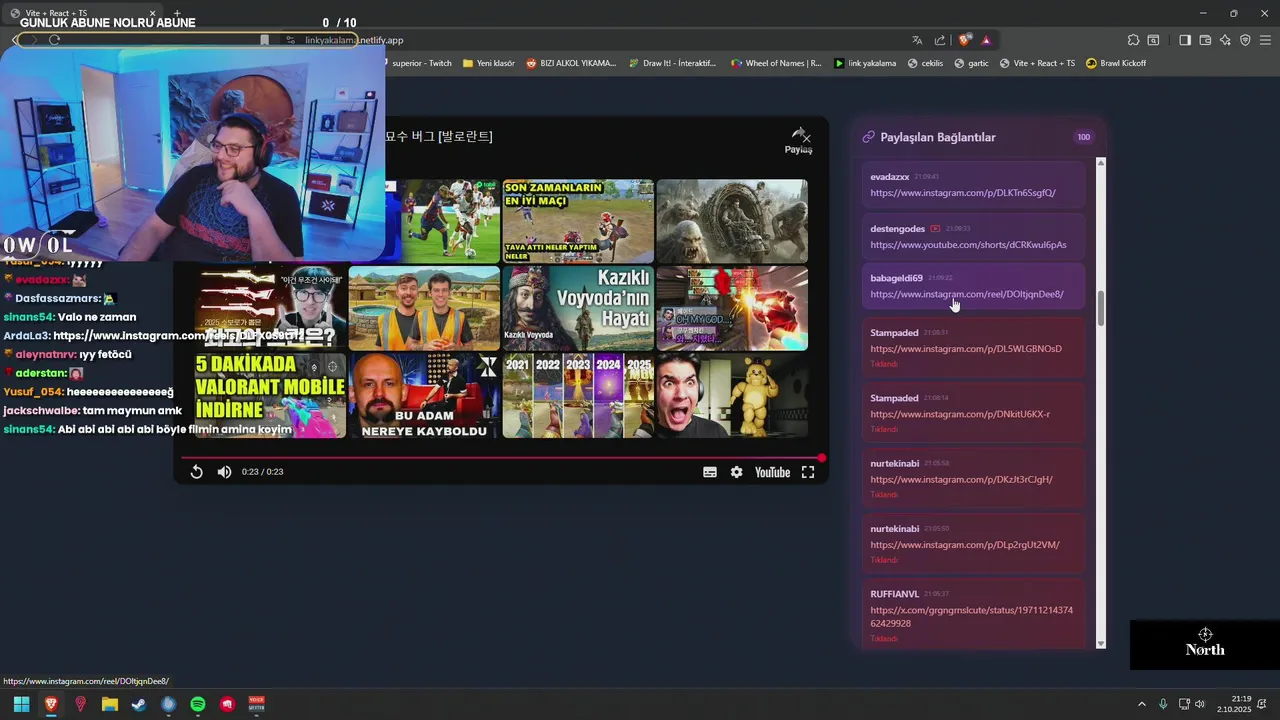Click the red video progress bar
This screenshot has width=1280, height=720.
coord(502,458)
